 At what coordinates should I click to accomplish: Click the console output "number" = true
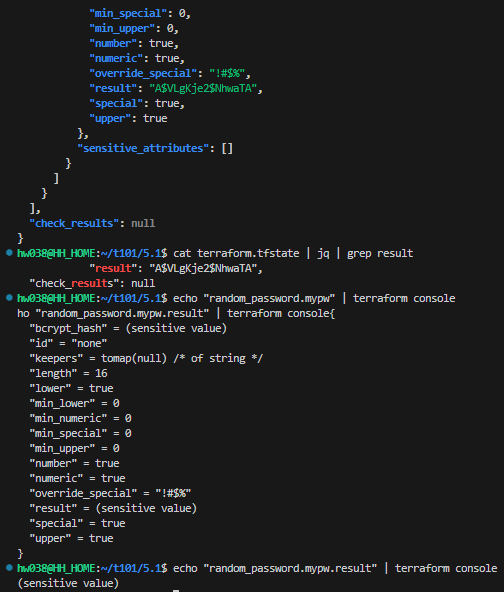click(74, 463)
